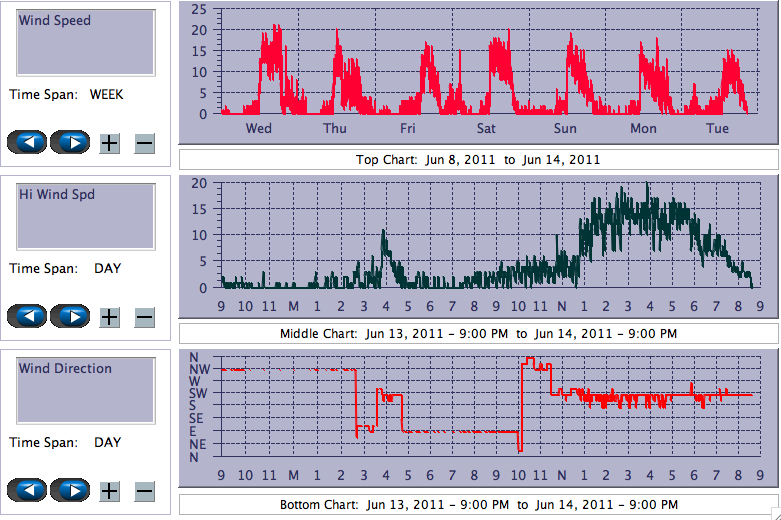Screen dimensions: 781x520
Task: Click the Top Chart date range caption
Action: tap(478, 160)
